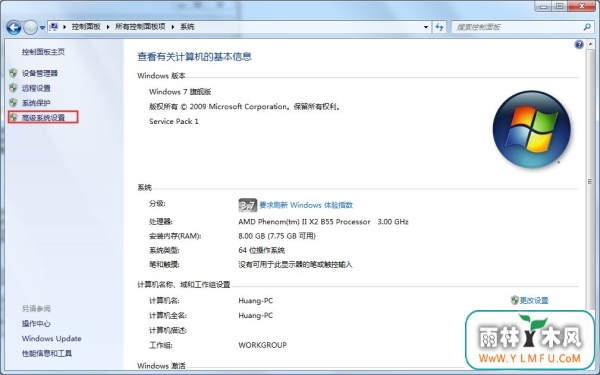Click the Huang-PC value next to 计算机名

(256, 300)
